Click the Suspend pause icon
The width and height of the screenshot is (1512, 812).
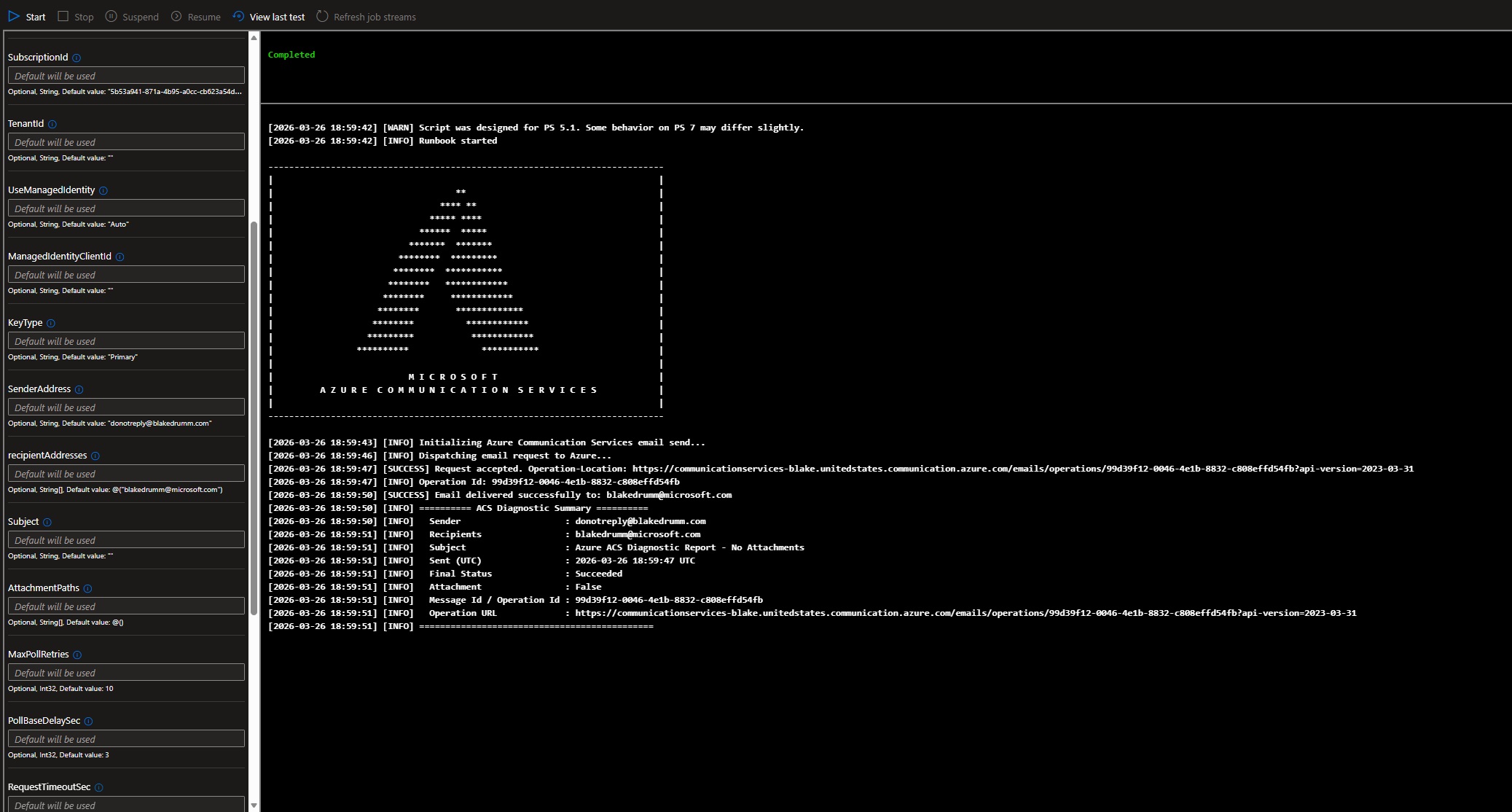(111, 16)
